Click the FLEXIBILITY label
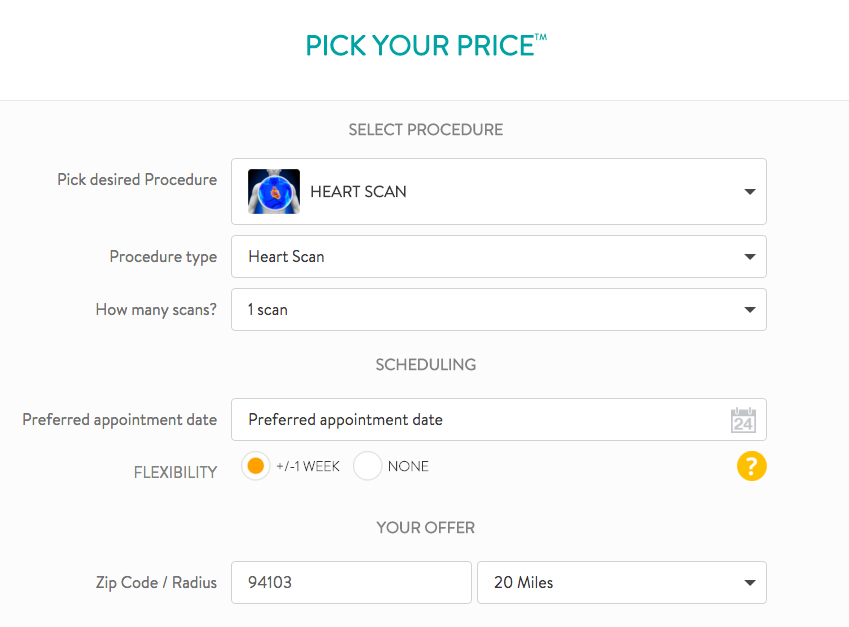 pyautogui.click(x=175, y=472)
